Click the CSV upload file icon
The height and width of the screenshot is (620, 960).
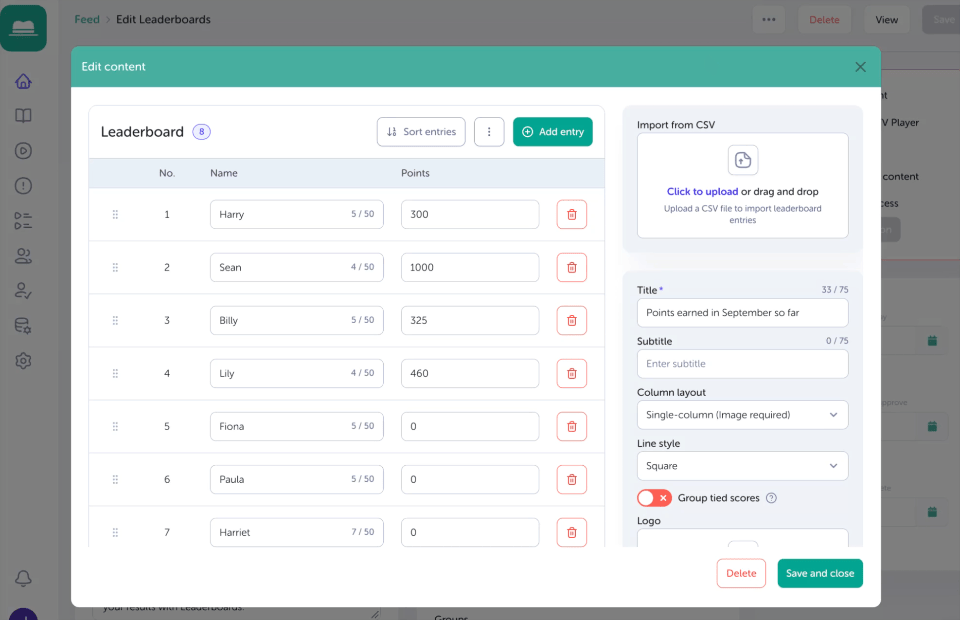click(x=743, y=160)
